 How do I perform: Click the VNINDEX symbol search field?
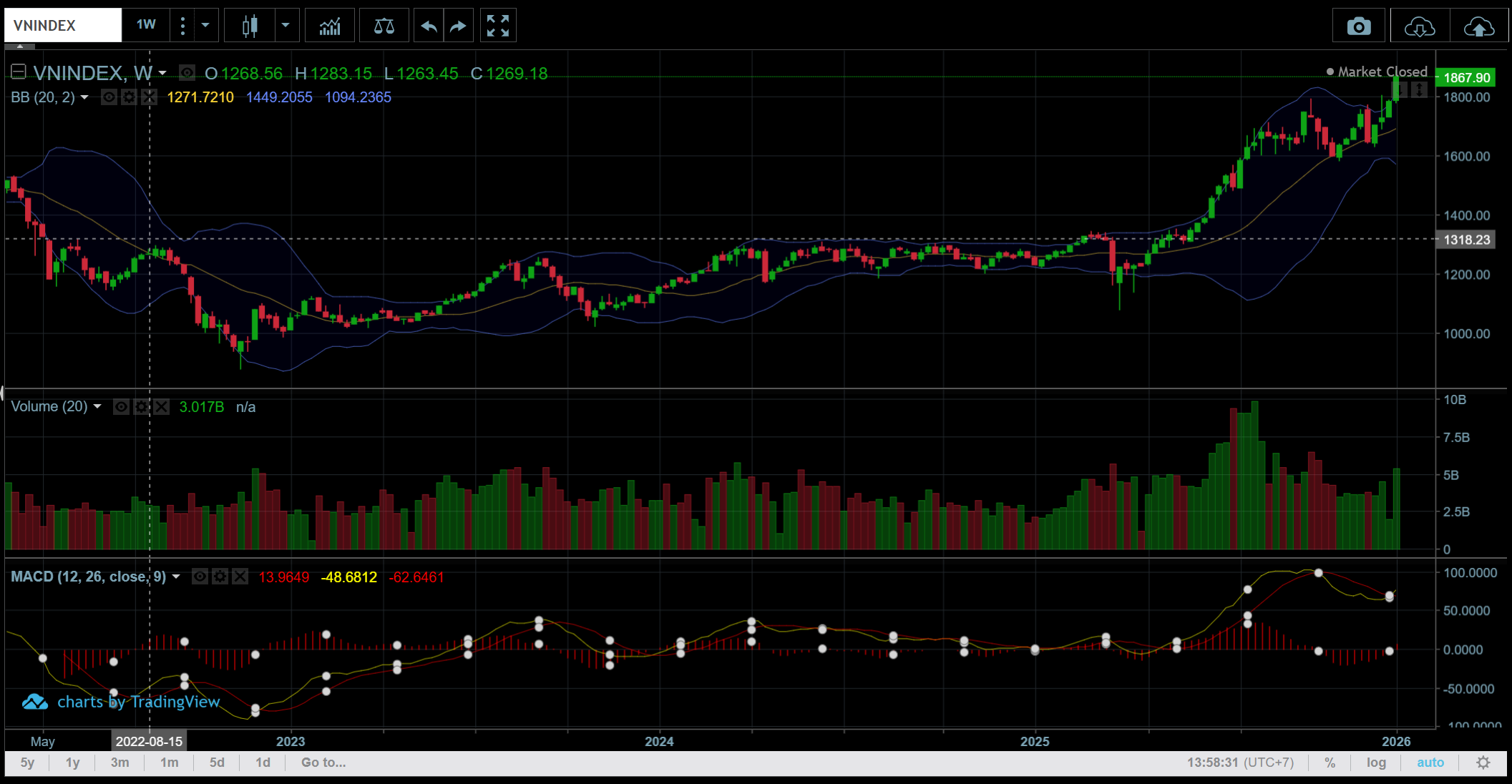(63, 26)
